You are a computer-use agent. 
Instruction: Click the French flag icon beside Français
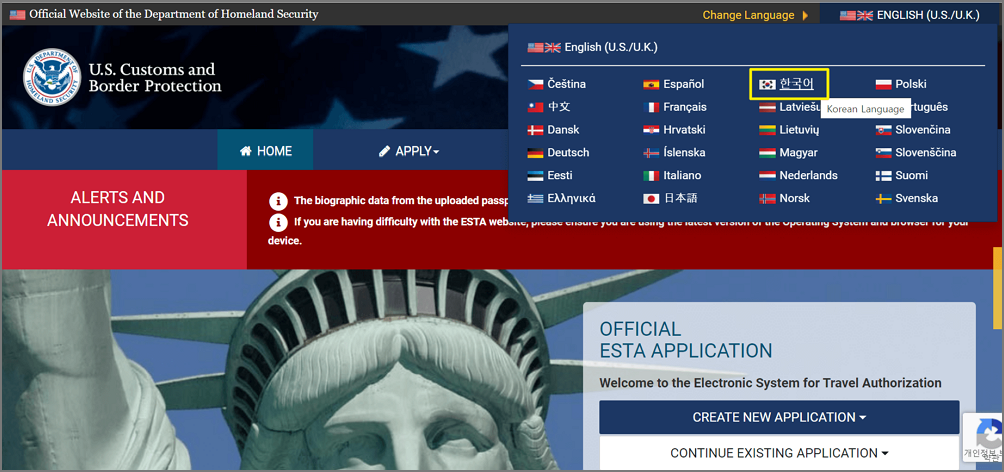tap(651, 108)
